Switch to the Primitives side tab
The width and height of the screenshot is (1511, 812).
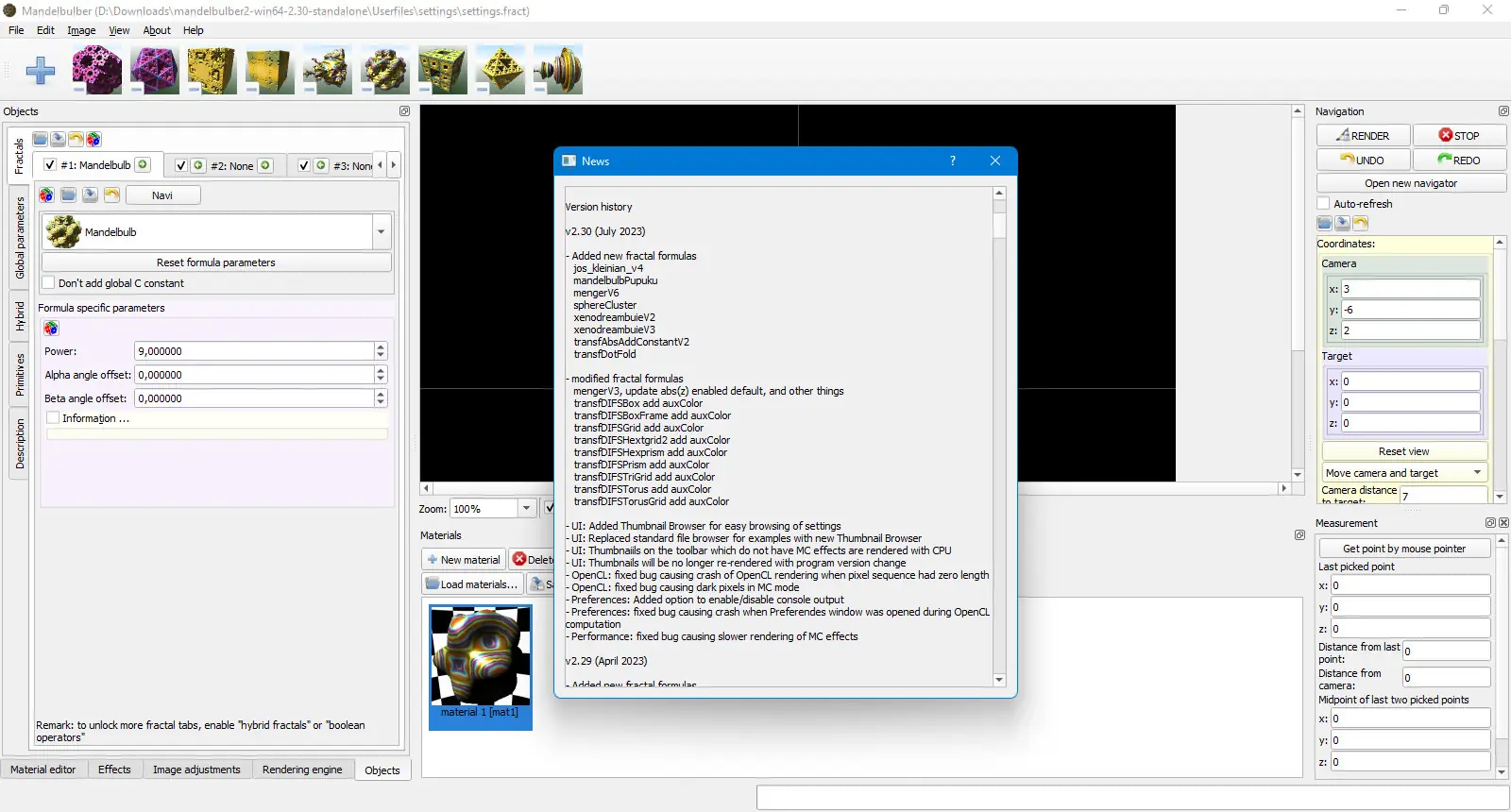[20, 375]
